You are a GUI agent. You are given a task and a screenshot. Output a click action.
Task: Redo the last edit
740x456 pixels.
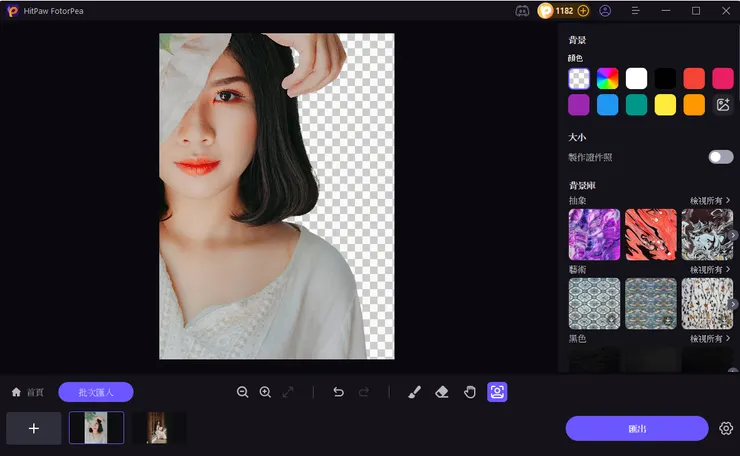pos(363,392)
